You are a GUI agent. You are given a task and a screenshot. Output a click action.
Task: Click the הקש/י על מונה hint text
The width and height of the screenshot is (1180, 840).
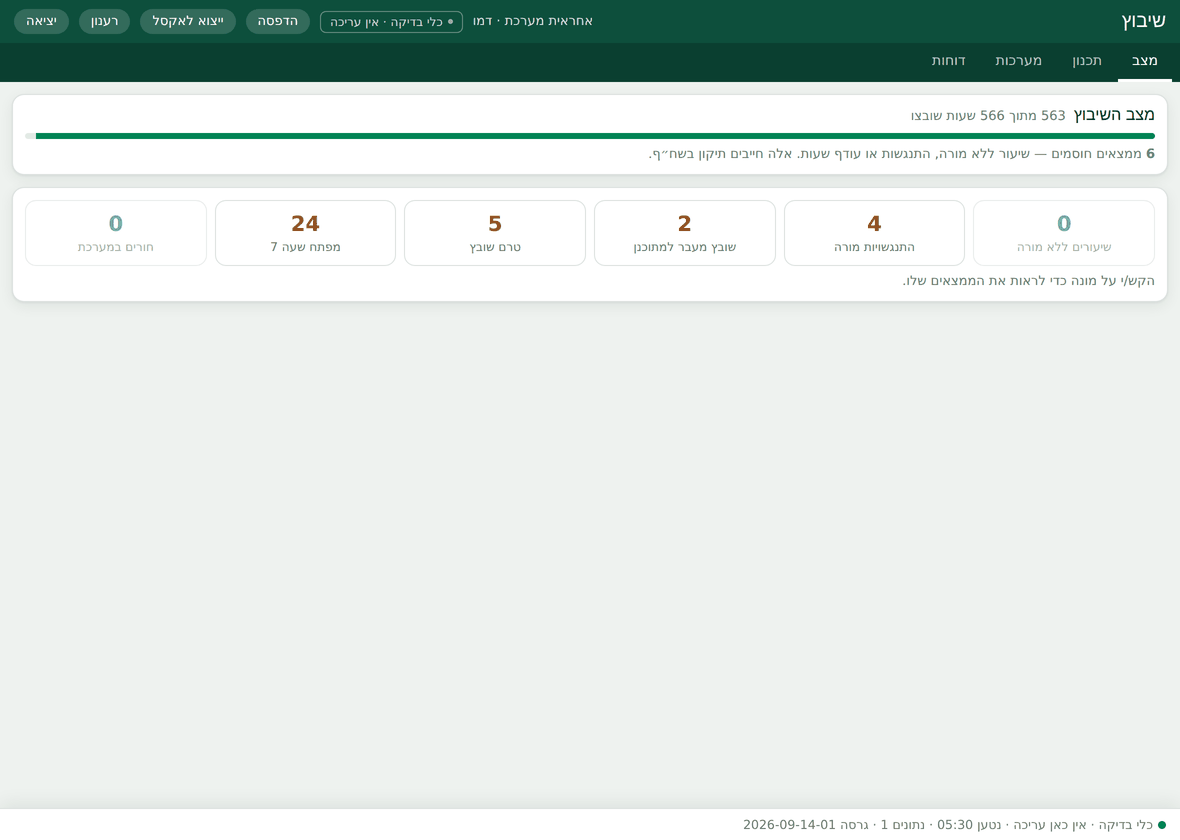pos(1028,281)
